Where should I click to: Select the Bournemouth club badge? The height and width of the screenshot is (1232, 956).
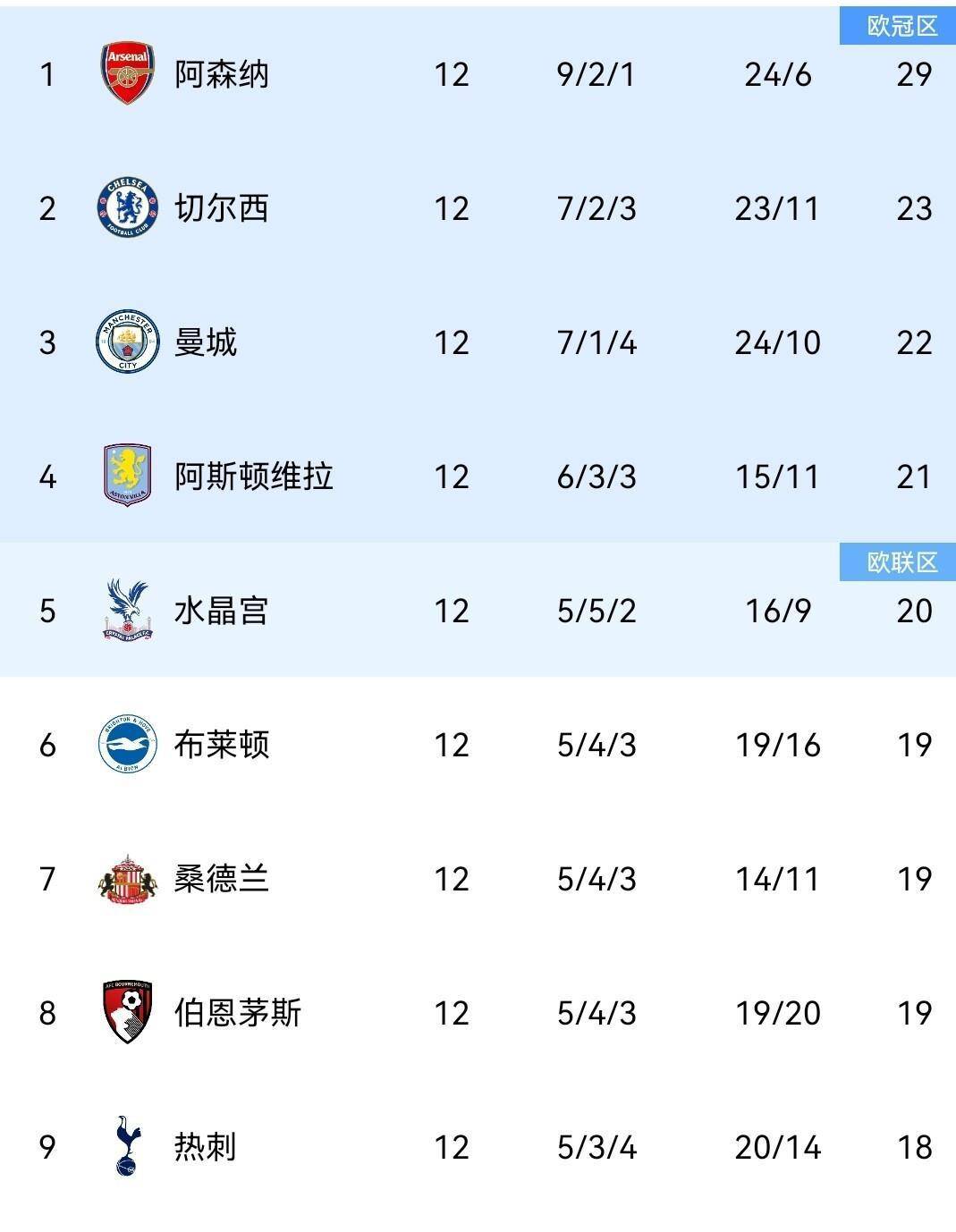coord(127,1012)
